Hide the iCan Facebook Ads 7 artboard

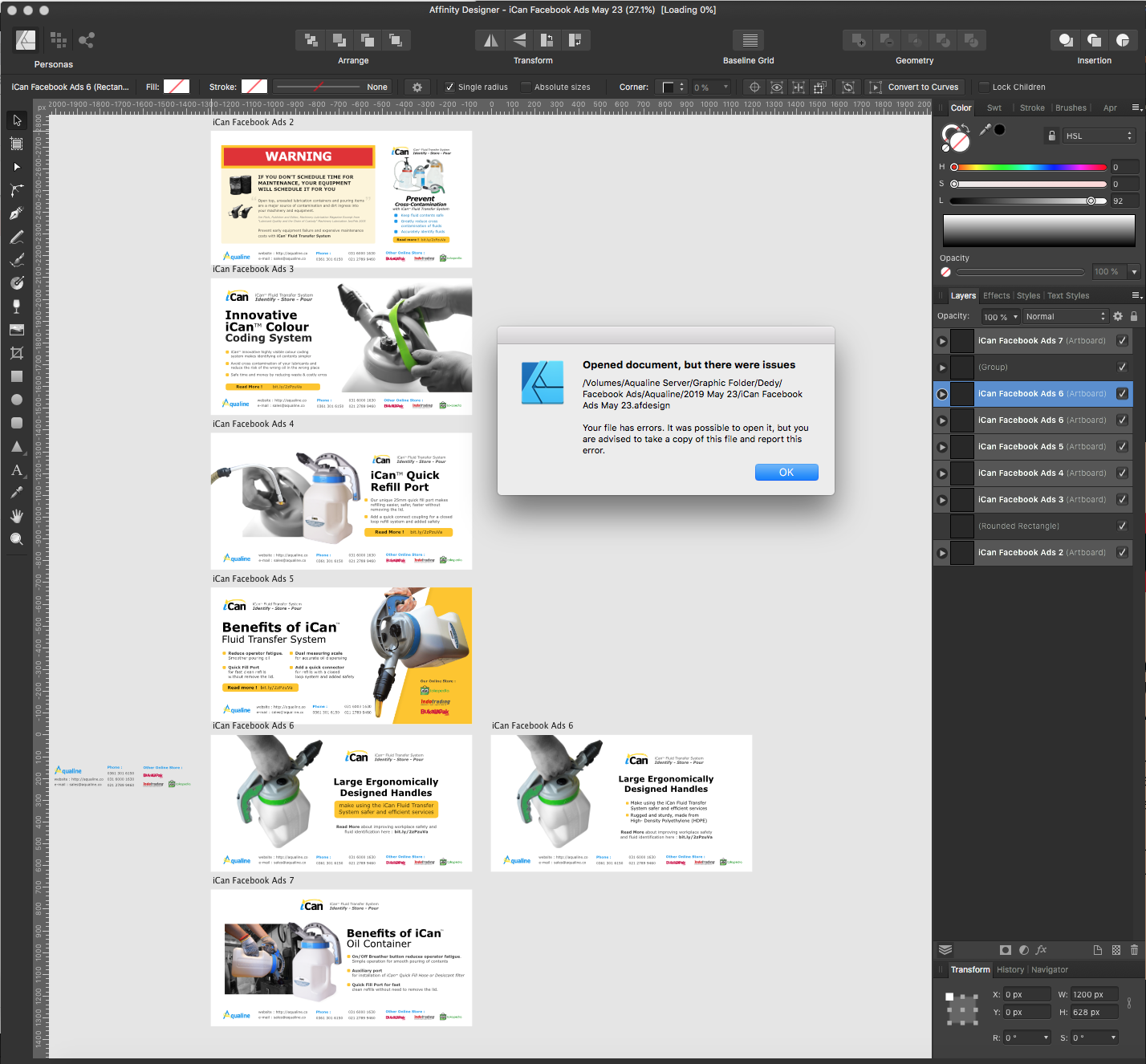click(x=1122, y=341)
